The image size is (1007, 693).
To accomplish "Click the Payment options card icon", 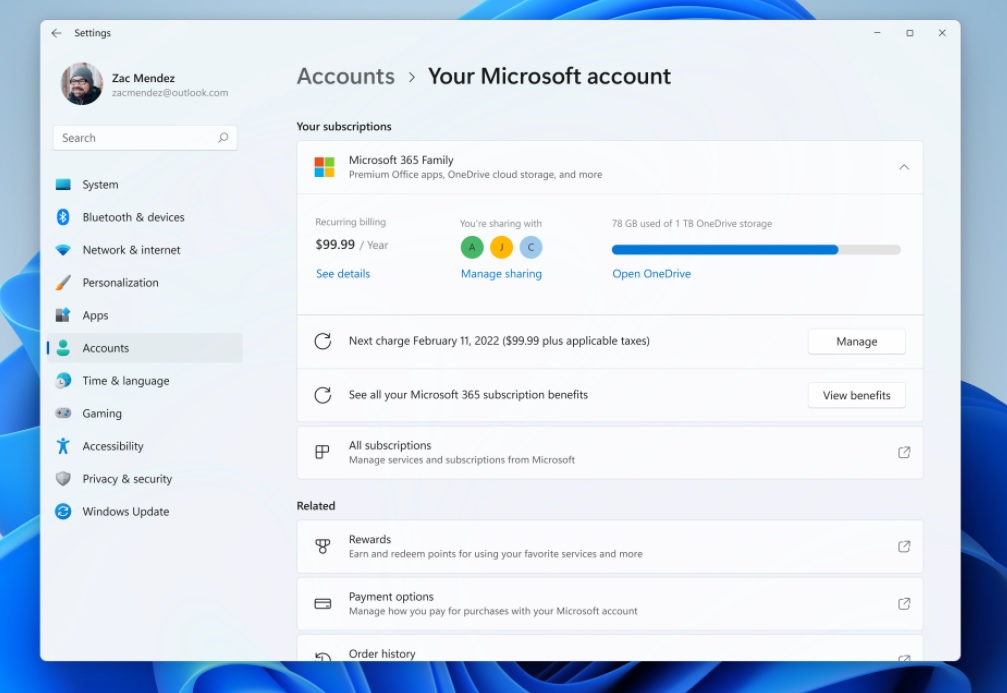I will [321, 603].
